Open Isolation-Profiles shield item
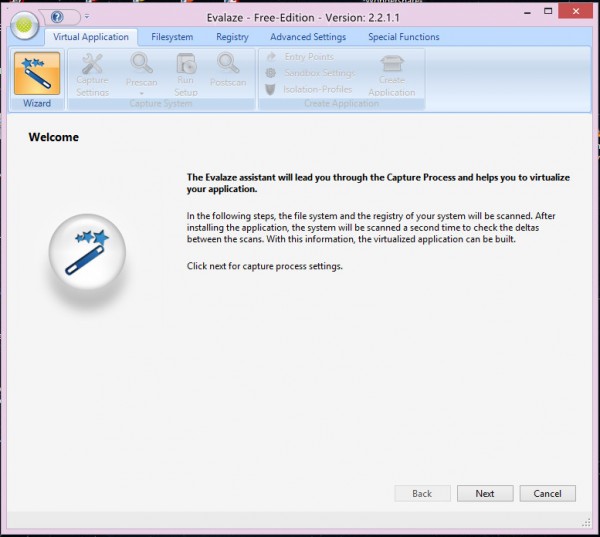The width and height of the screenshot is (600, 537). (308, 89)
